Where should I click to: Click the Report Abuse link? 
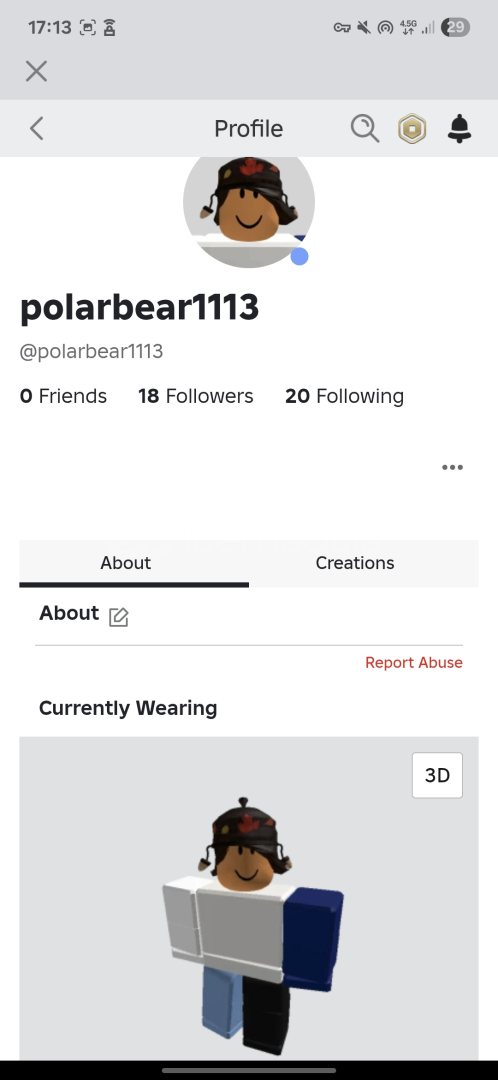(x=413, y=663)
